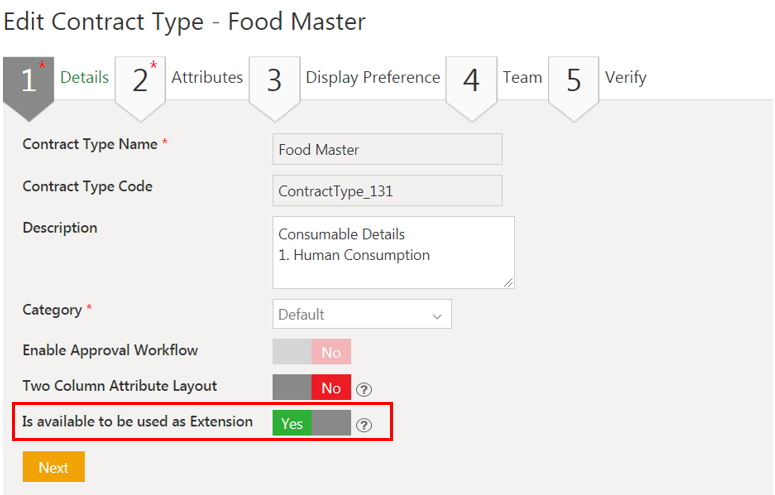
Task: Click the Contract Type Name field
Action: point(387,150)
